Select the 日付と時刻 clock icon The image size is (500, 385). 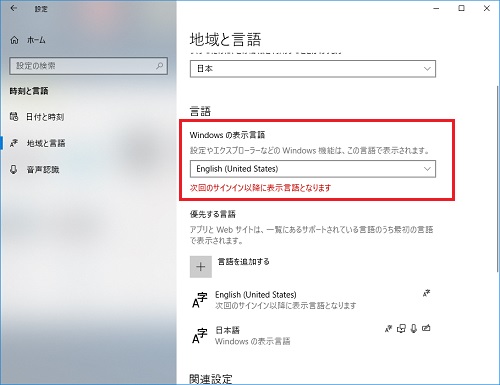coord(14,116)
